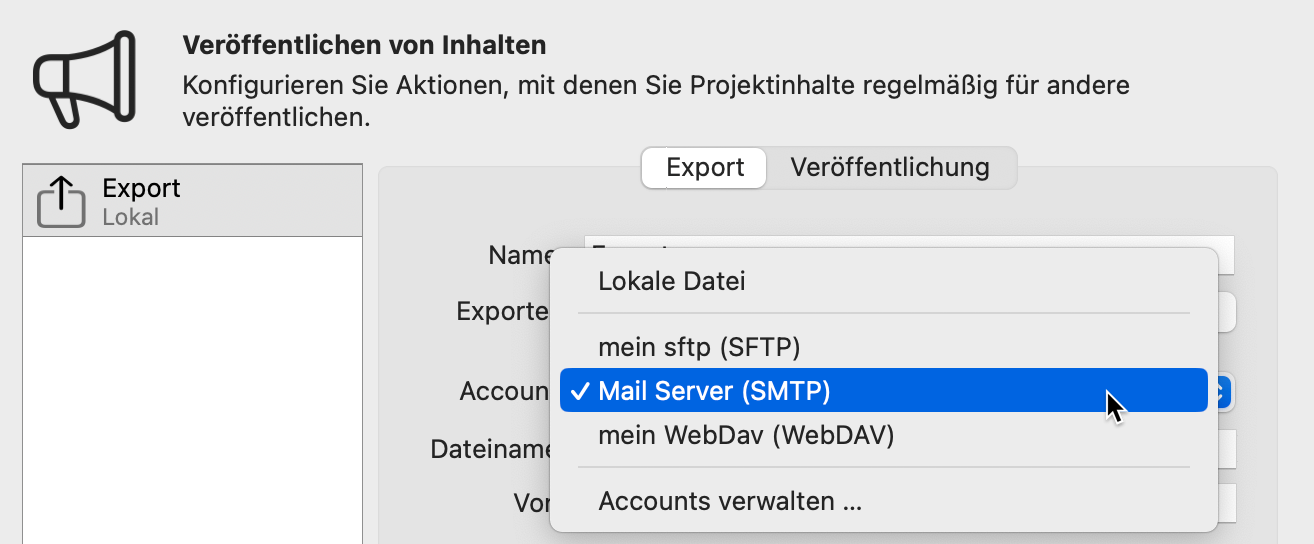Click the Account popup arrow button
Screen dimensions: 1314x544
click(x=1222, y=391)
